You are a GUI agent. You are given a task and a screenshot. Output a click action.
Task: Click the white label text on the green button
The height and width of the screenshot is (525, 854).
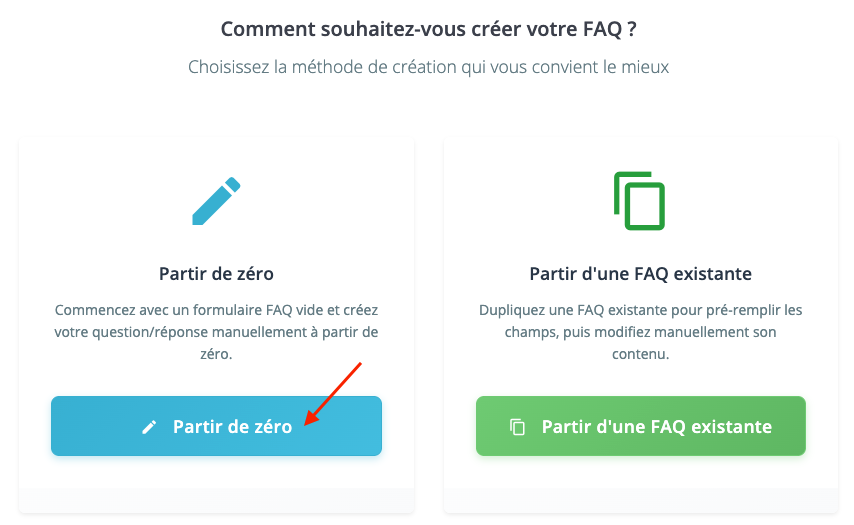(656, 427)
